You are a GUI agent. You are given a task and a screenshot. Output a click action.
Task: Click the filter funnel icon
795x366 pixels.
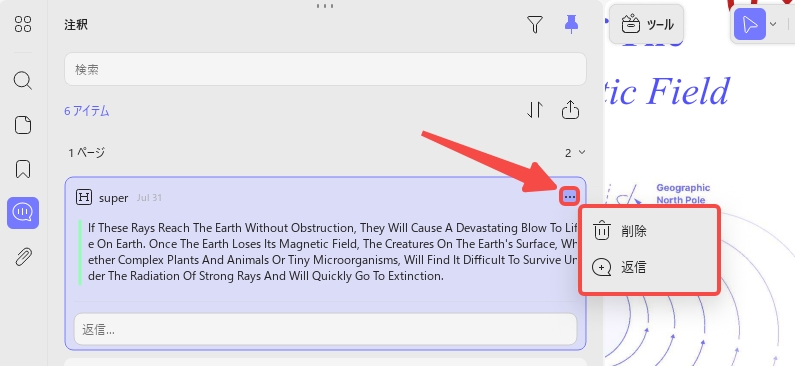(535, 24)
